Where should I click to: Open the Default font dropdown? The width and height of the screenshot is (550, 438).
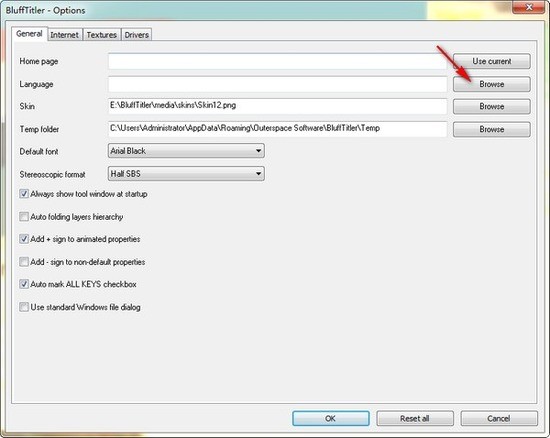click(x=186, y=151)
